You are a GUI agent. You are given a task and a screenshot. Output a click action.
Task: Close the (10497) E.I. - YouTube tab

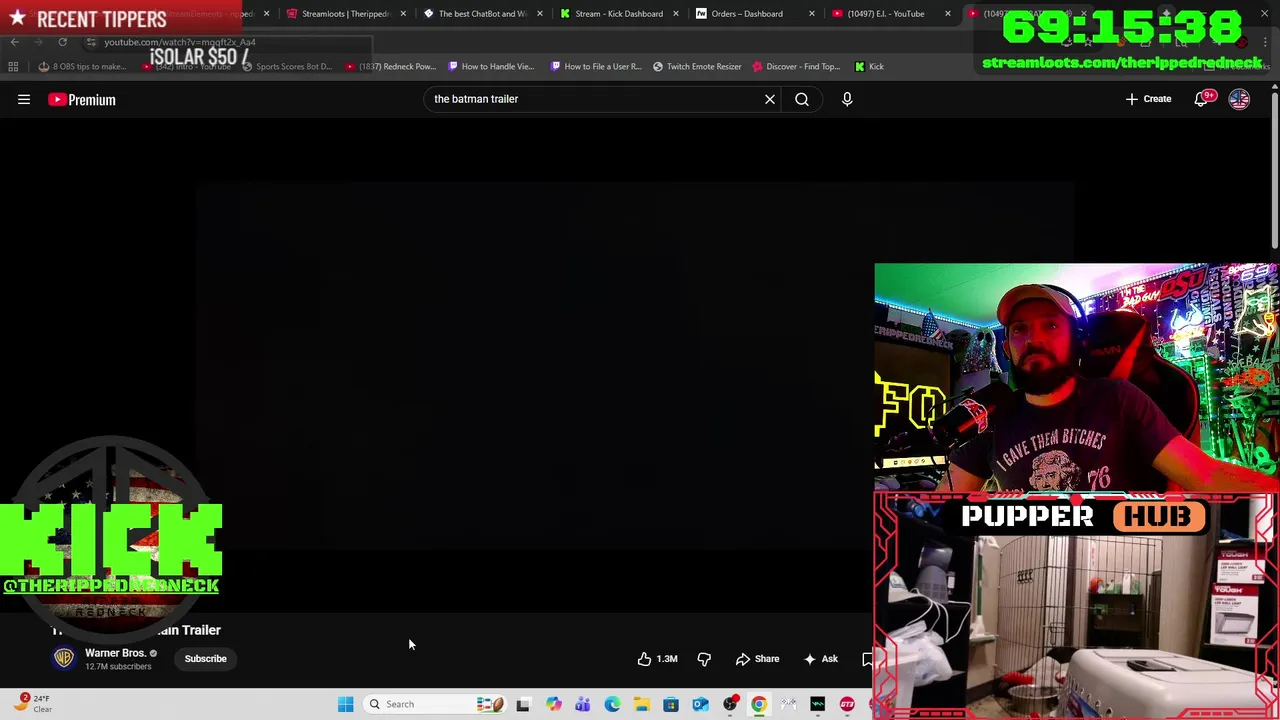948,14
